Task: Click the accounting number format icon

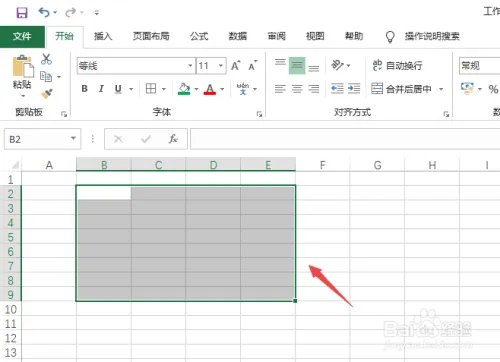Action: click(467, 88)
